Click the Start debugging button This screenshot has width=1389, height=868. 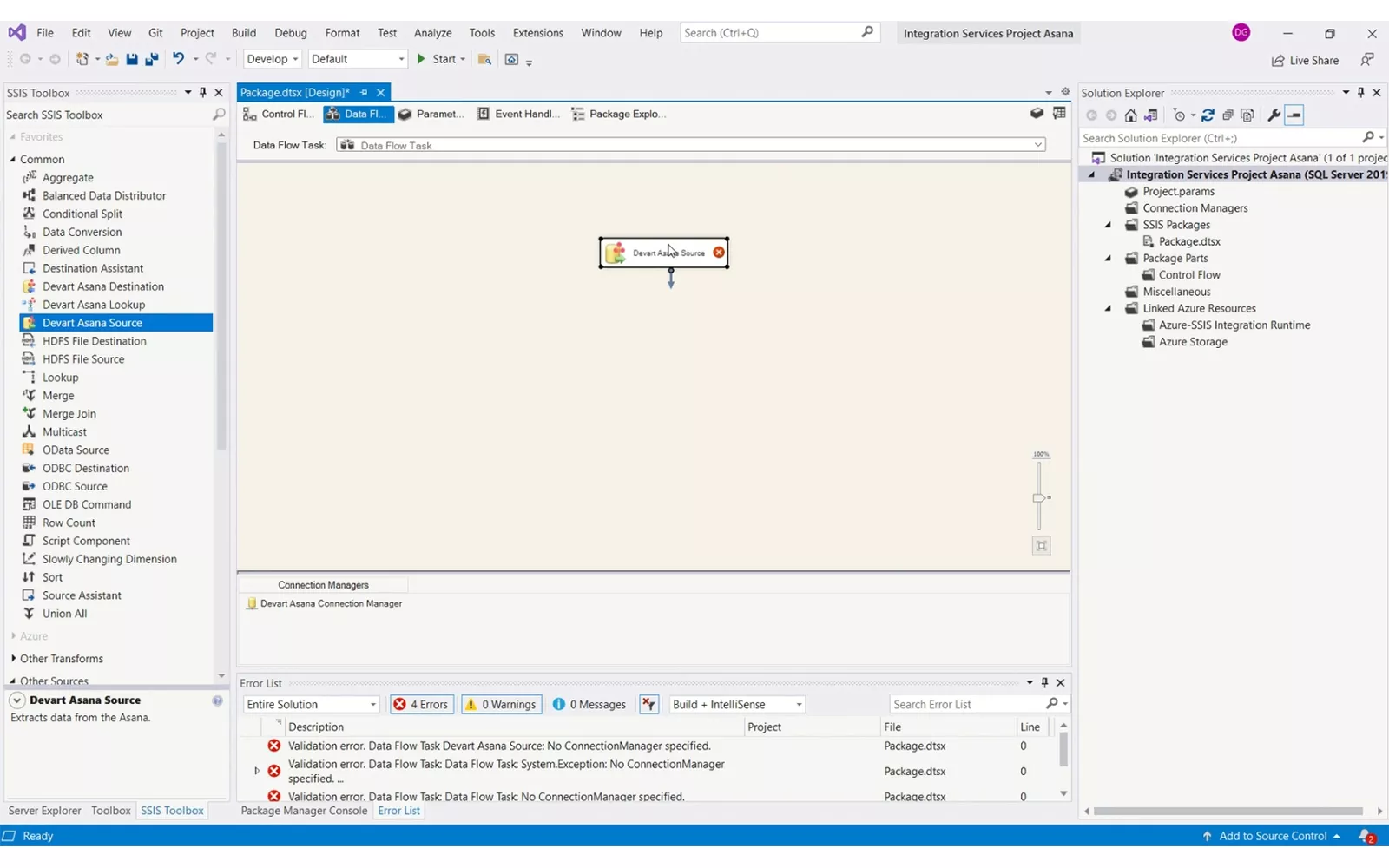point(437,59)
